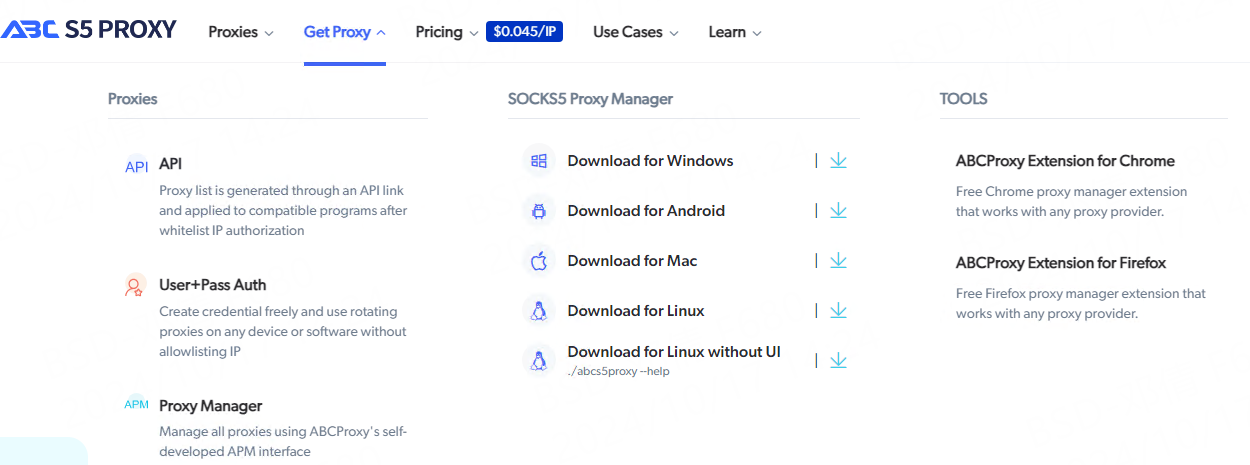Click the APM Proxy Manager icon
The image size is (1250, 465).
click(136, 405)
